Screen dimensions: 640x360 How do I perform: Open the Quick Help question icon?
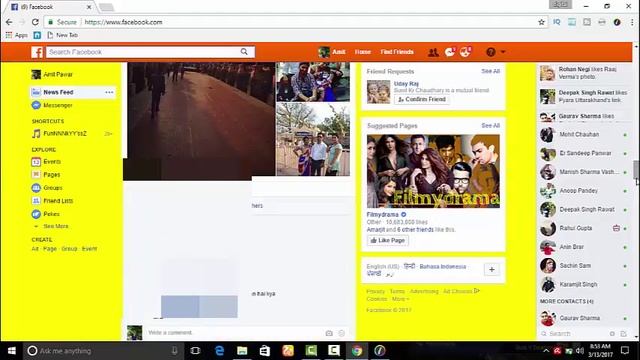(491, 52)
